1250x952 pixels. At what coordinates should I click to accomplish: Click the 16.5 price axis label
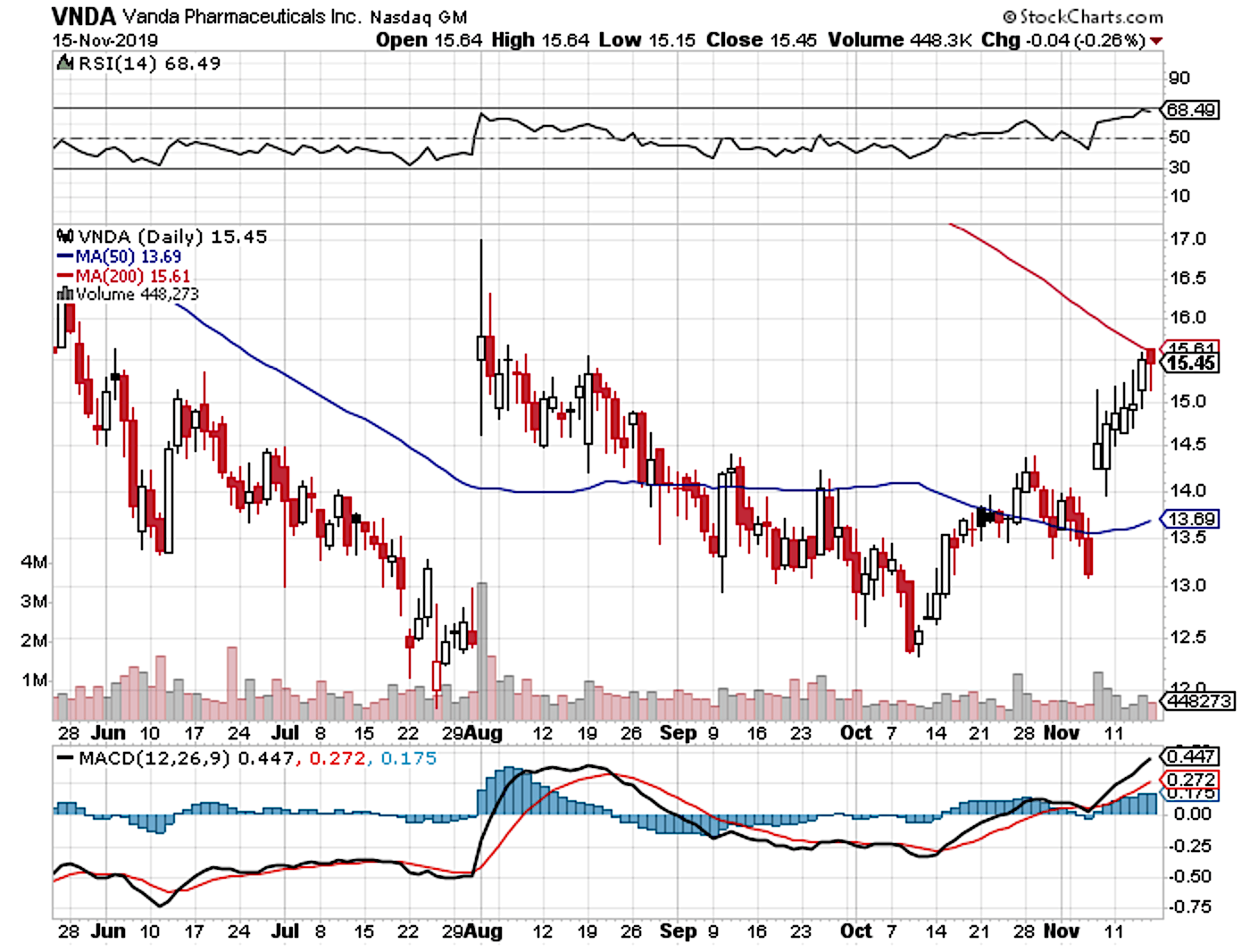click(1187, 278)
